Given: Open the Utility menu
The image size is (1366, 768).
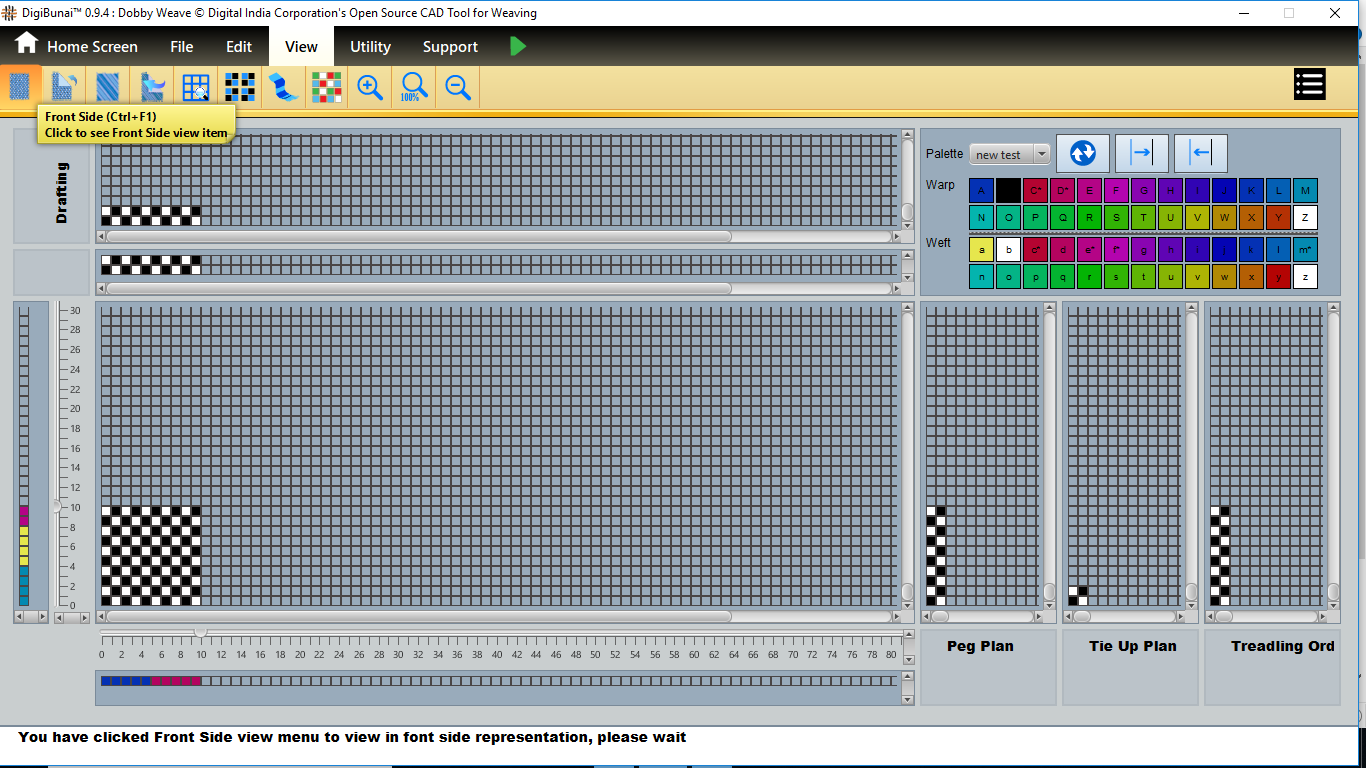Looking at the screenshot, I should [x=370, y=47].
